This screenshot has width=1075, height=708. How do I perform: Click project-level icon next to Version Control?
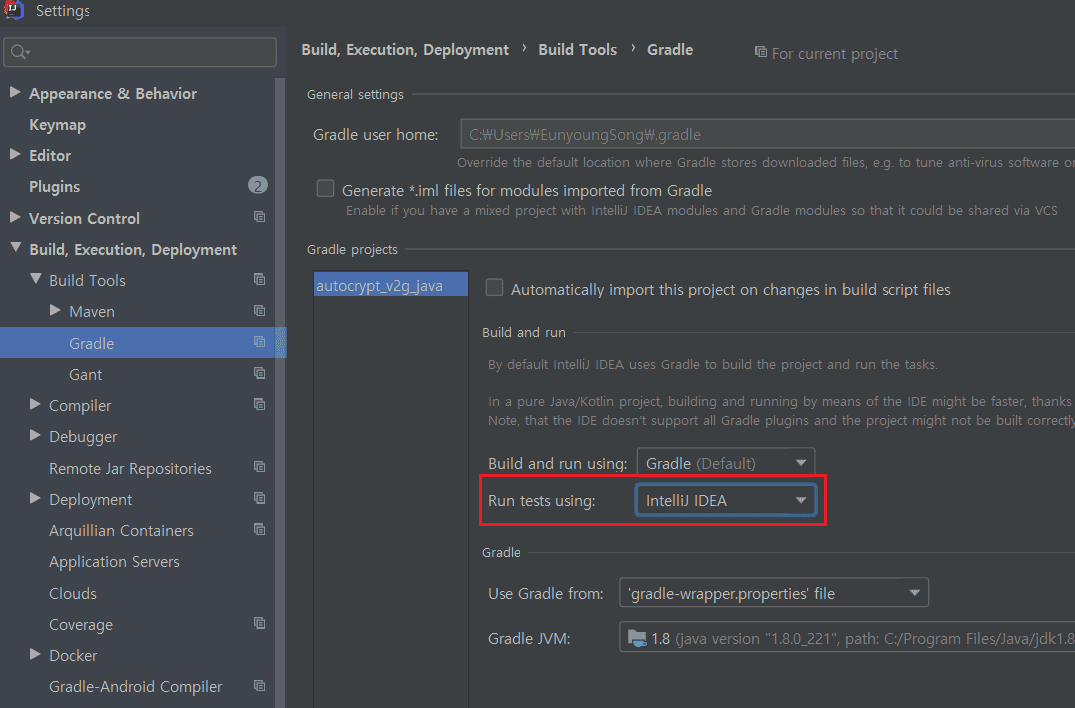[x=259, y=218]
